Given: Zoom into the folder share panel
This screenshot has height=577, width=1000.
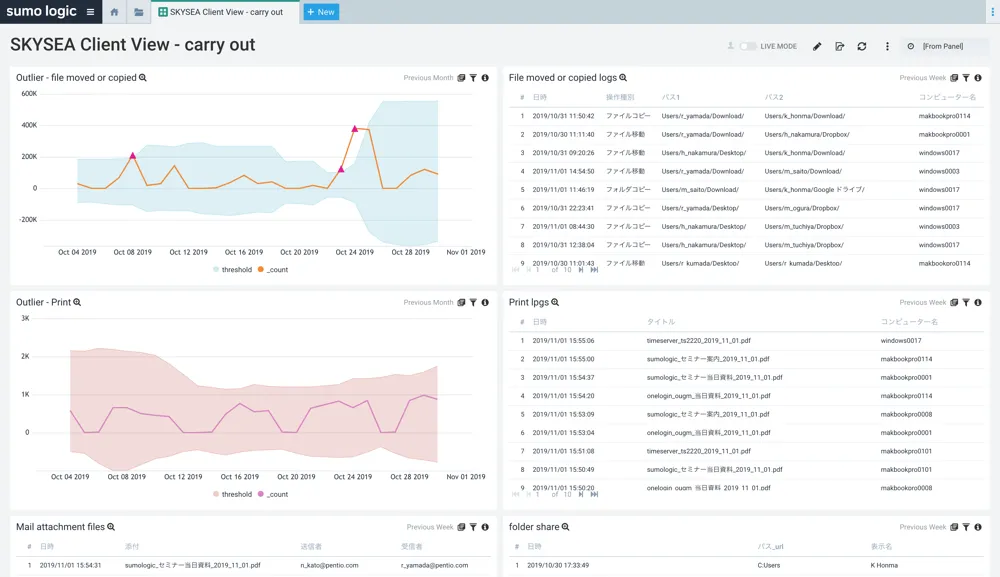Looking at the screenshot, I should click(x=565, y=527).
